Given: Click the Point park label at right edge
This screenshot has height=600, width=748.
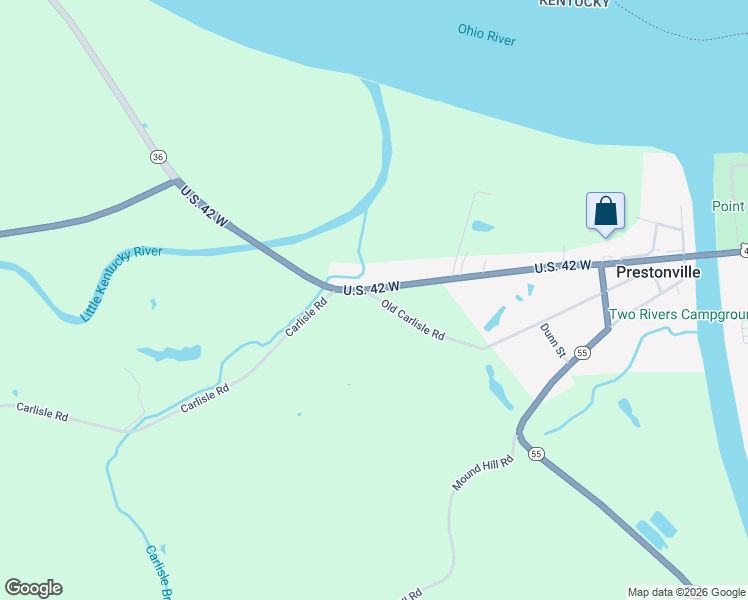Looking at the screenshot, I should coord(728,207).
